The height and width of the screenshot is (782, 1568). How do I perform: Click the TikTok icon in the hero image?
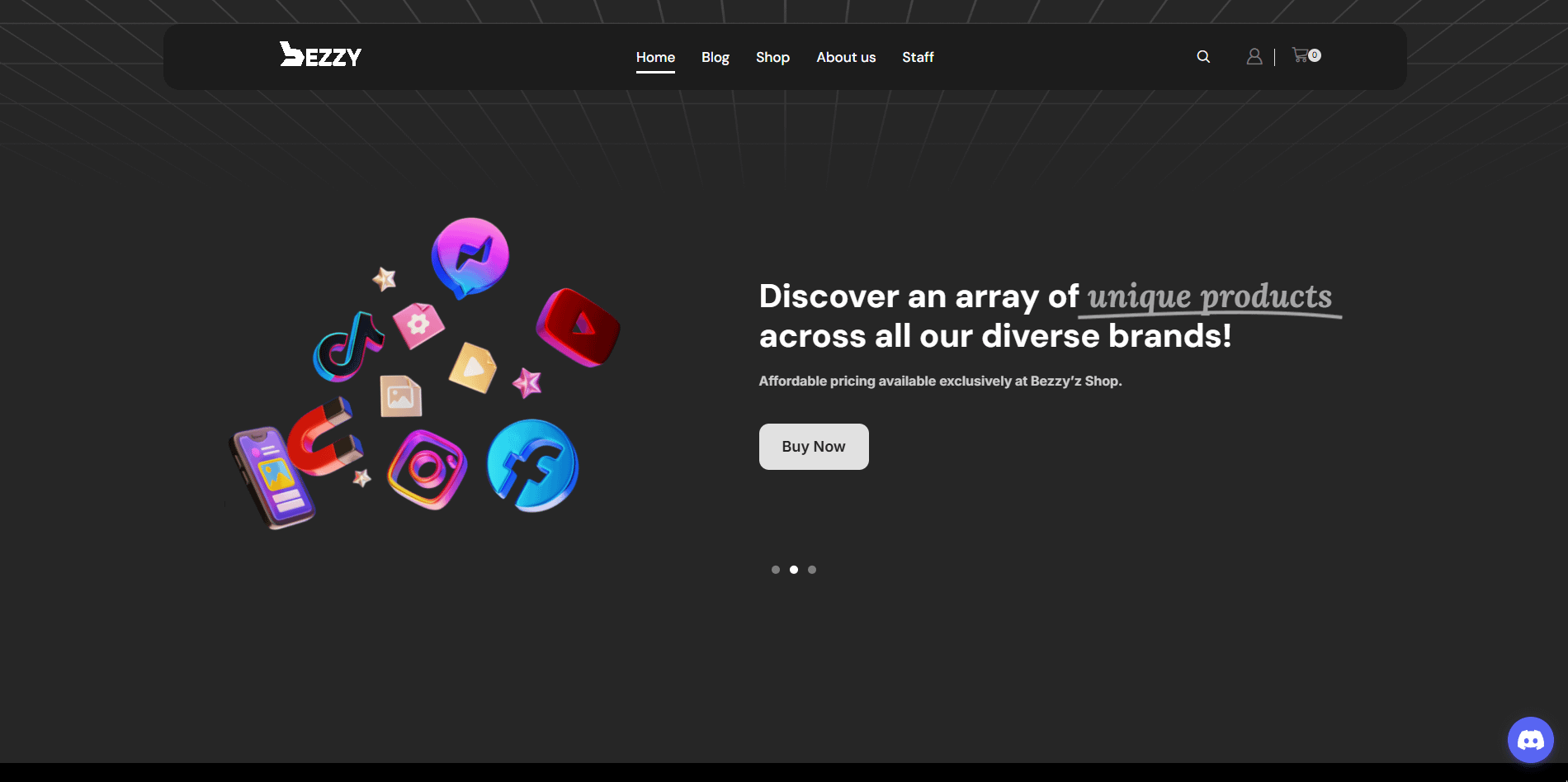coord(348,347)
